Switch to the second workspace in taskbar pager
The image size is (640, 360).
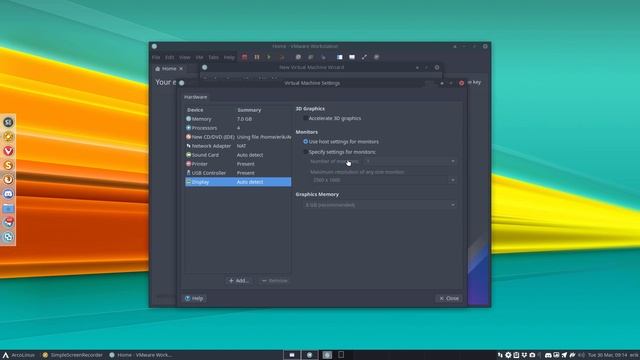(x=309, y=355)
